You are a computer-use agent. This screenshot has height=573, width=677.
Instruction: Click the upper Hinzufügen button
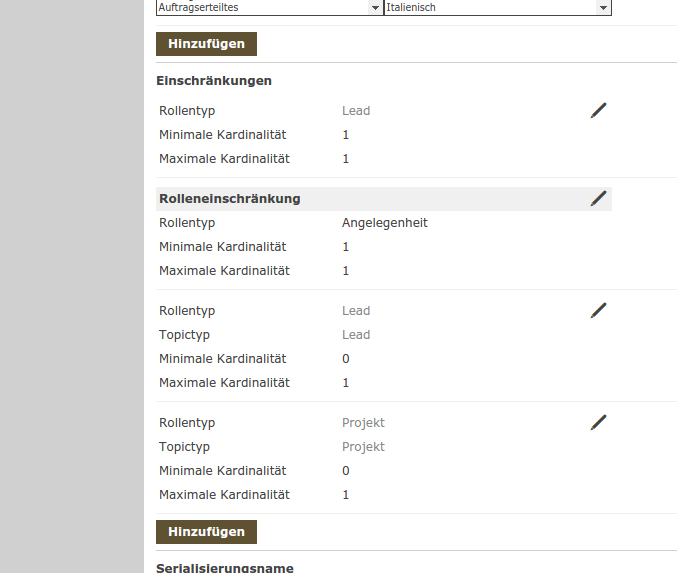click(207, 44)
